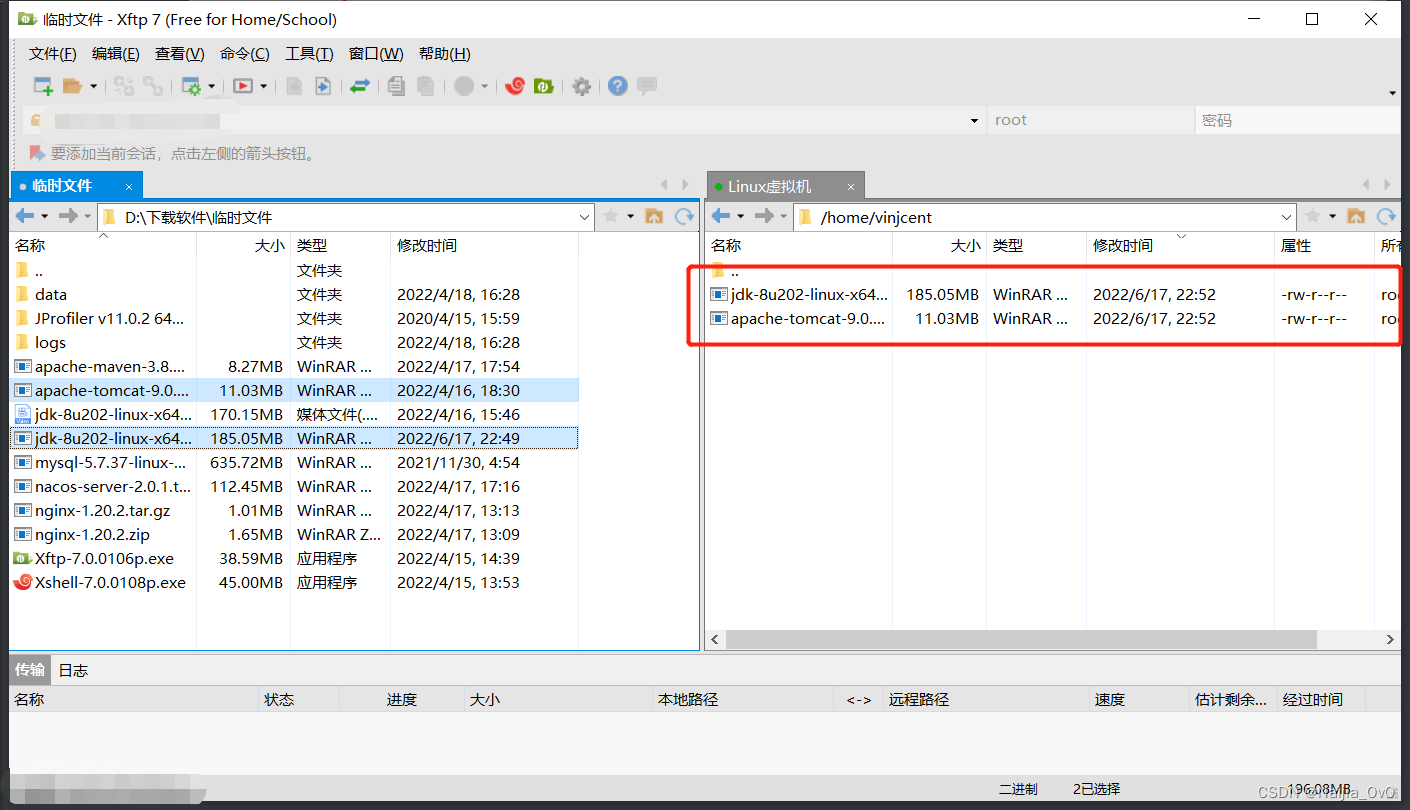1410x810 pixels.
Task: Close the Linux虚拟机 tab
Action: [x=851, y=186]
